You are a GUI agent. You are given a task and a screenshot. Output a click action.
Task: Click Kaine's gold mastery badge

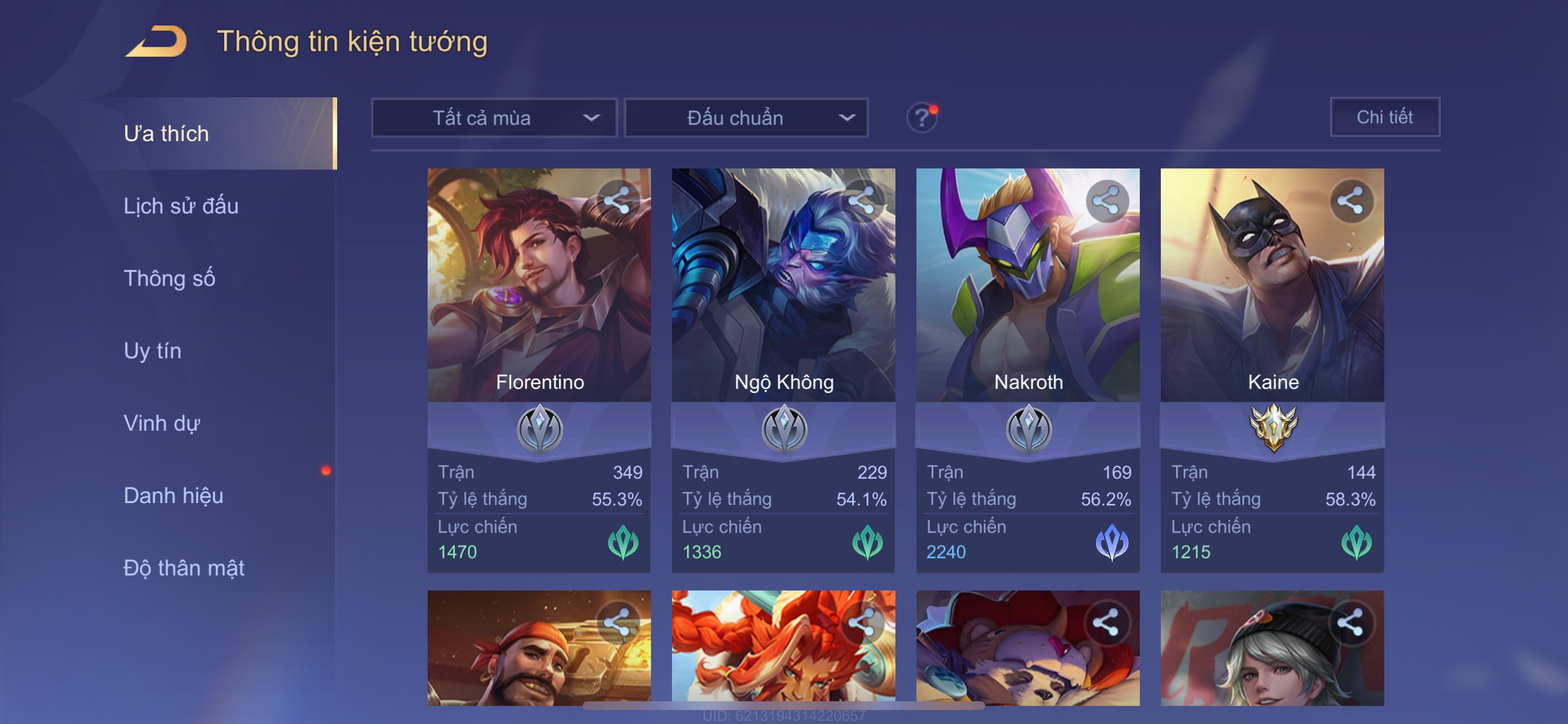[1273, 428]
